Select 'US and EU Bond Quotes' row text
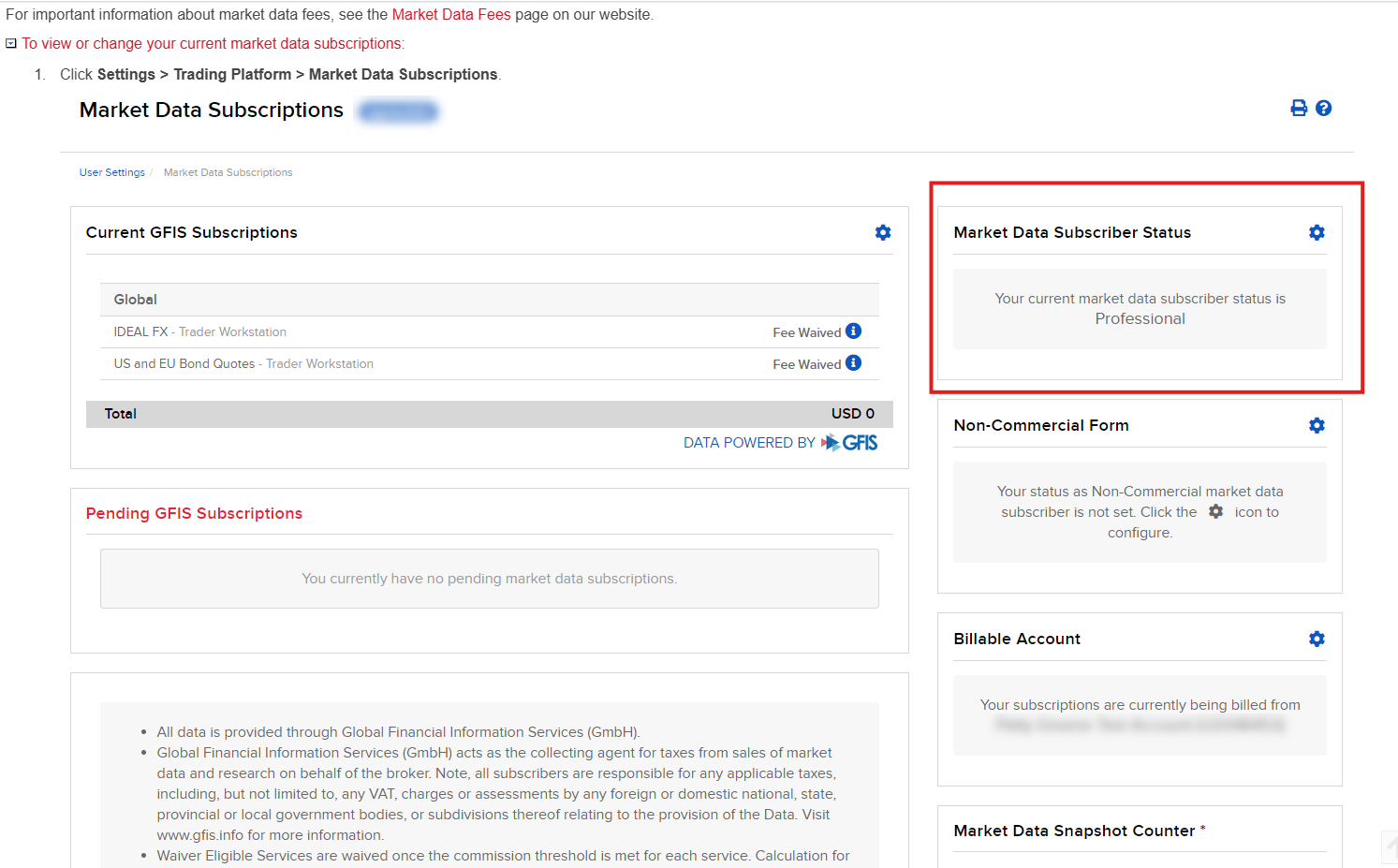 click(184, 363)
